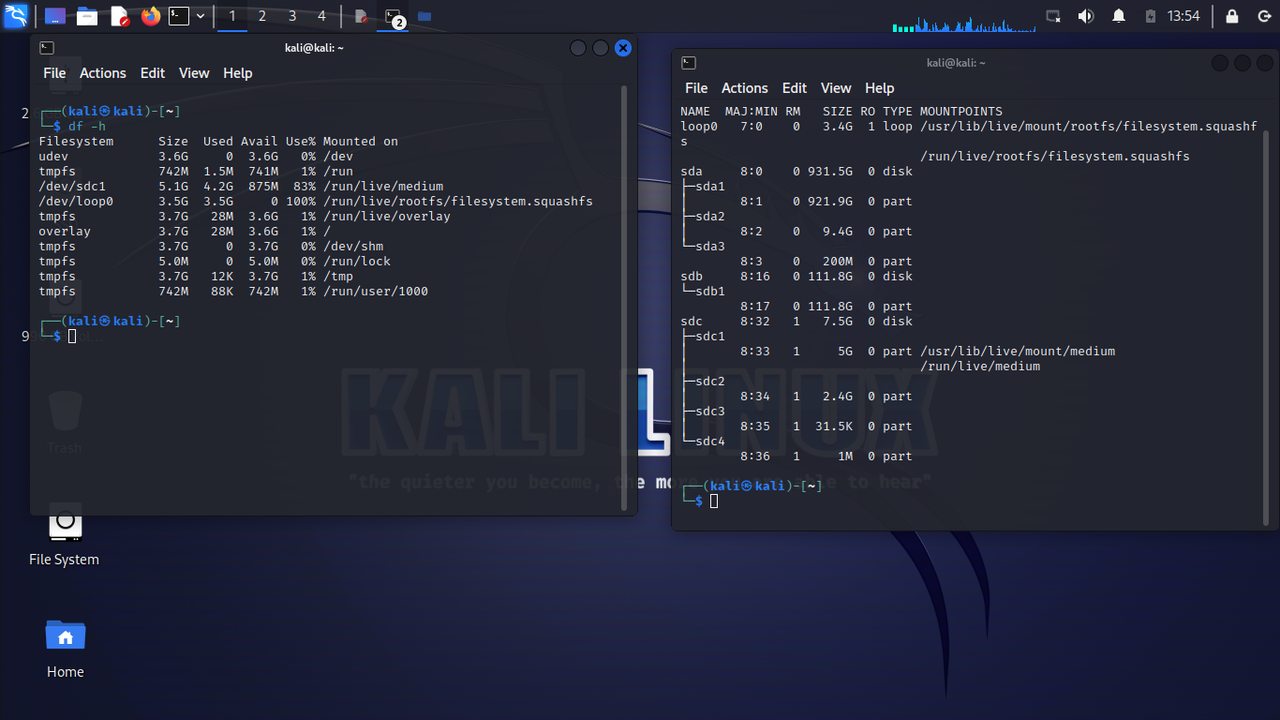The height and width of the screenshot is (720, 1280).
Task: Open a new terminal from panel launcher
Action: tap(179, 16)
